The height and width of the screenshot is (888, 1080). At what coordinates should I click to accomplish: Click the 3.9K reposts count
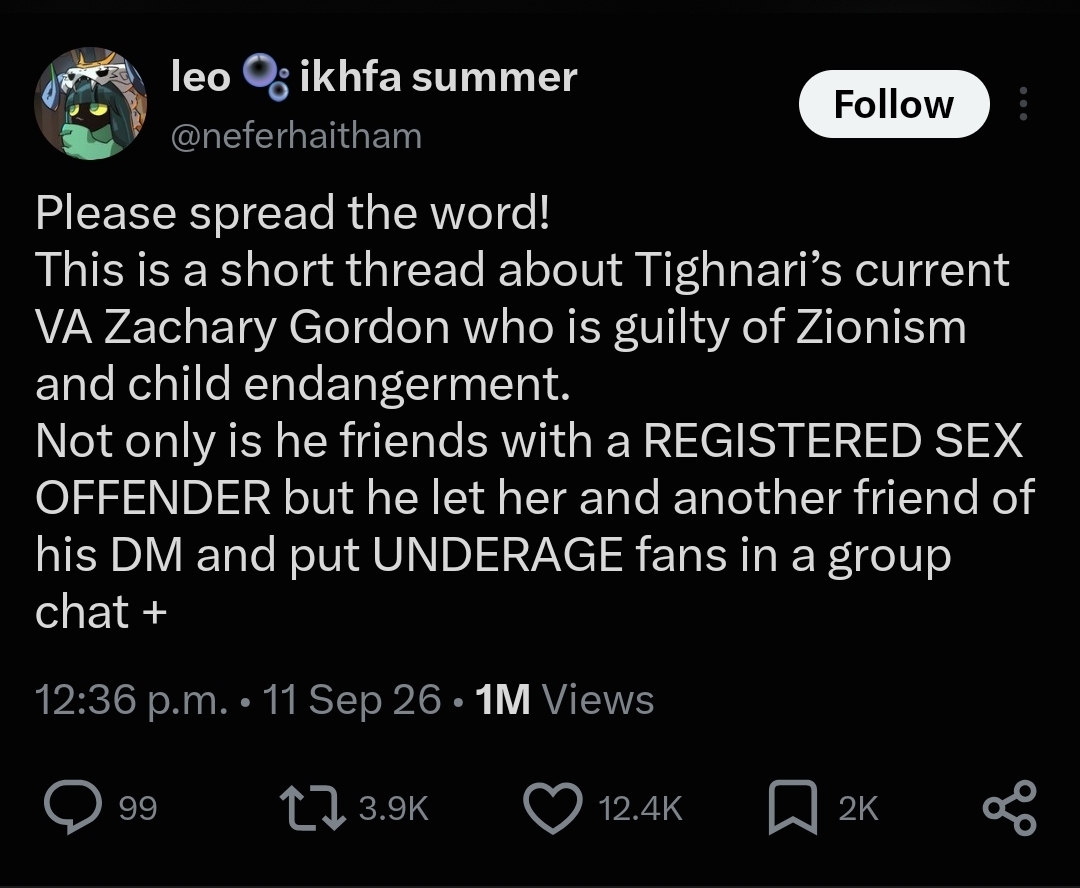tap(394, 808)
